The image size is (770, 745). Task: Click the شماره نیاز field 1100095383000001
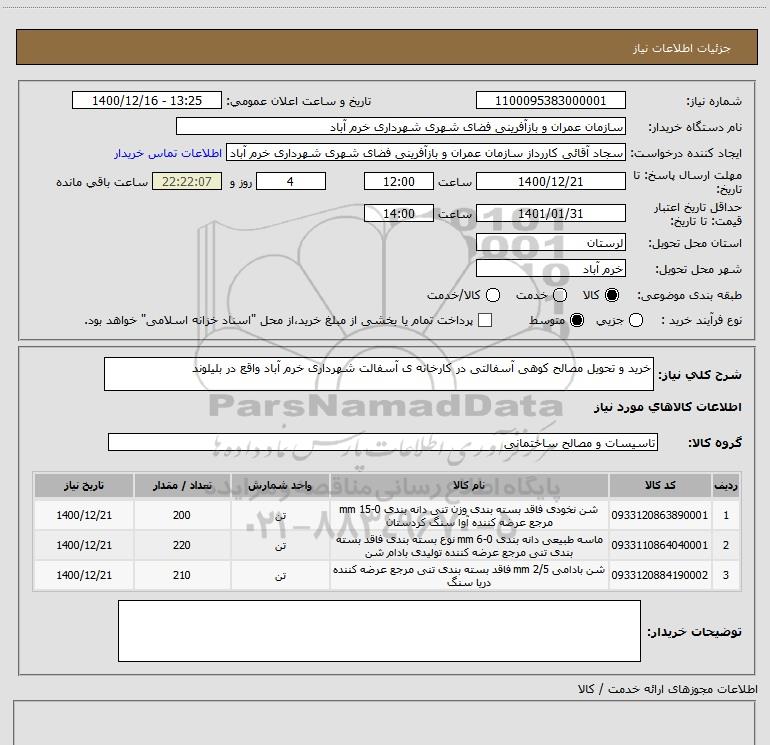[550, 101]
